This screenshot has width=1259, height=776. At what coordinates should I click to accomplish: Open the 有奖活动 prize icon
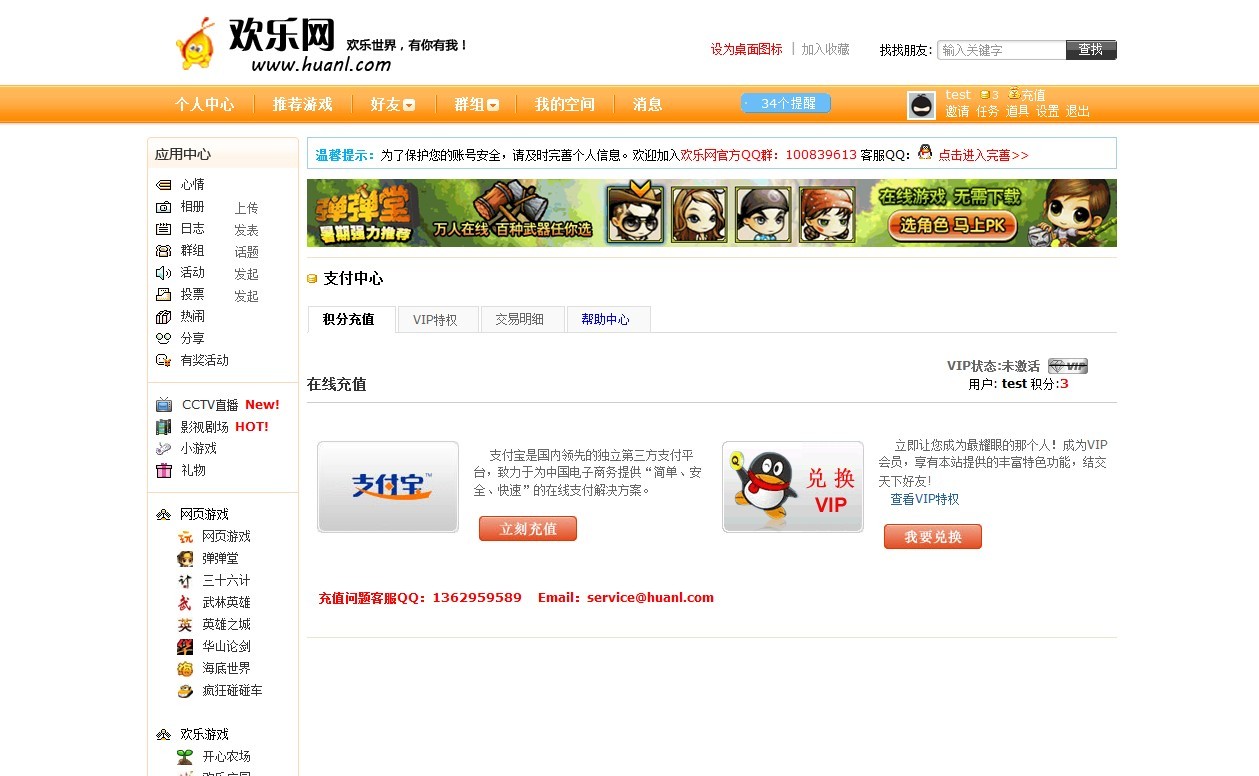[x=164, y=361]
